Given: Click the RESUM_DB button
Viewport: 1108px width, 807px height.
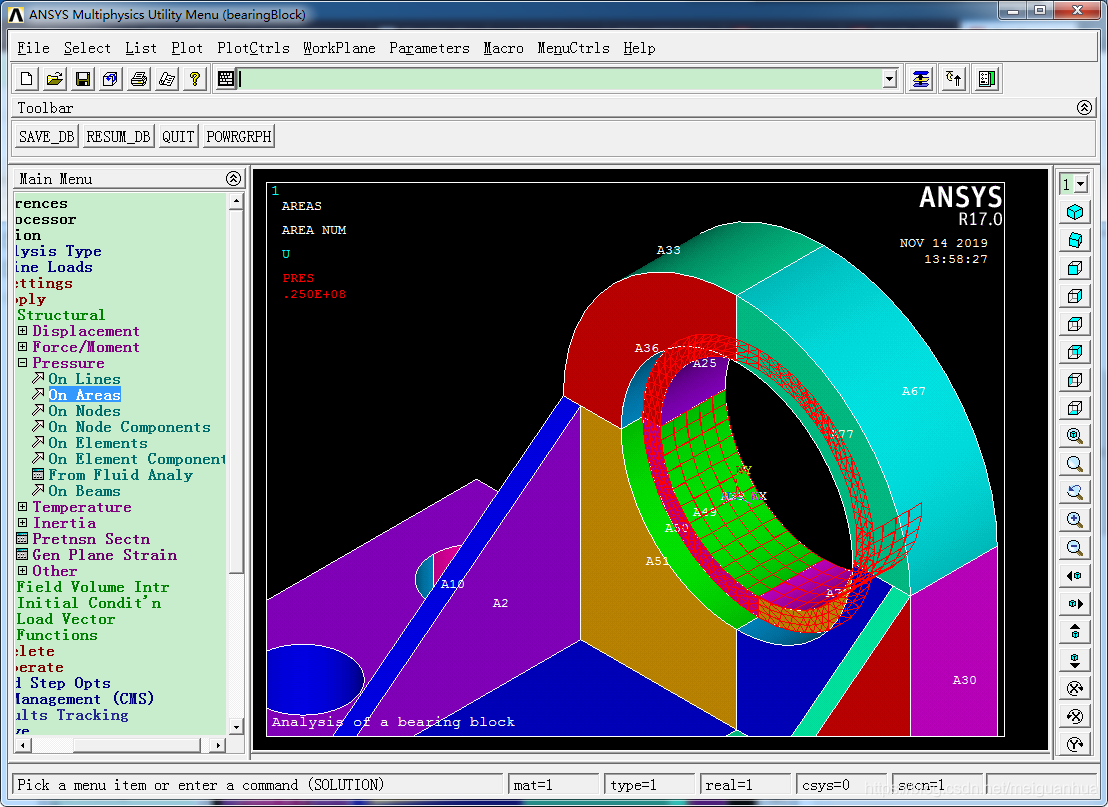Looking at the screenshot, I should tap(118, 136).
